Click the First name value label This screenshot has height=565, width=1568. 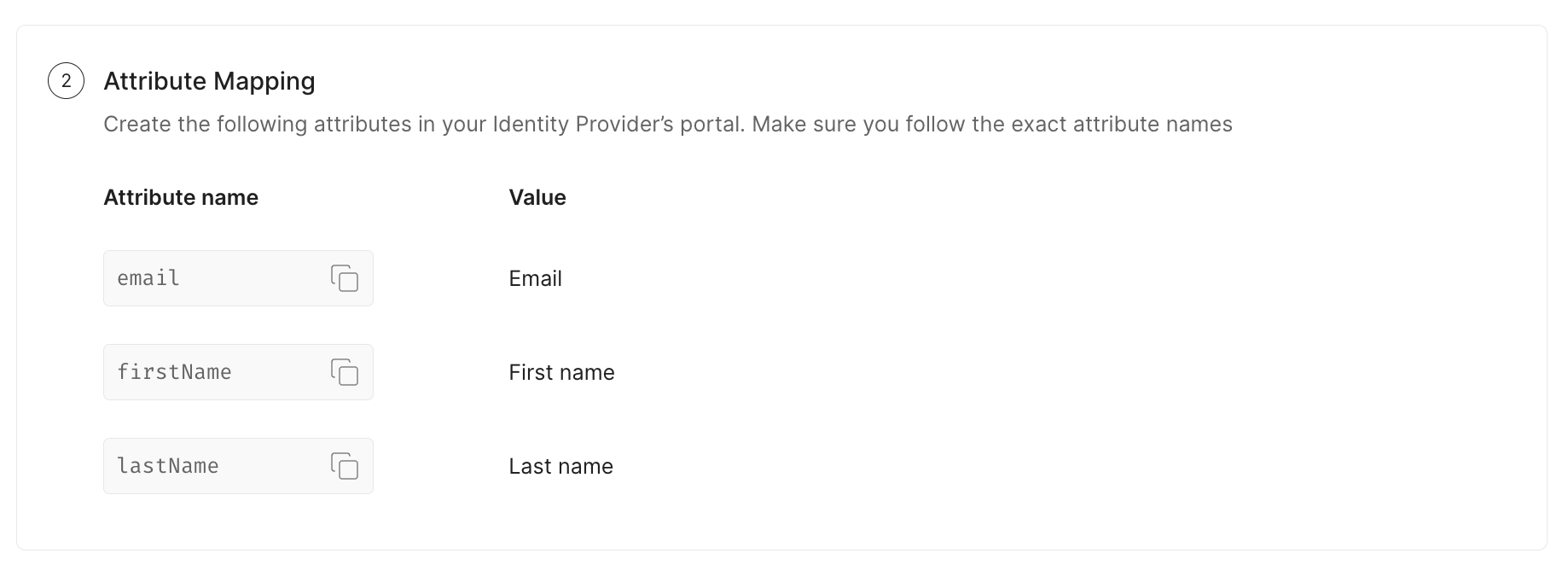click(560, 372)
